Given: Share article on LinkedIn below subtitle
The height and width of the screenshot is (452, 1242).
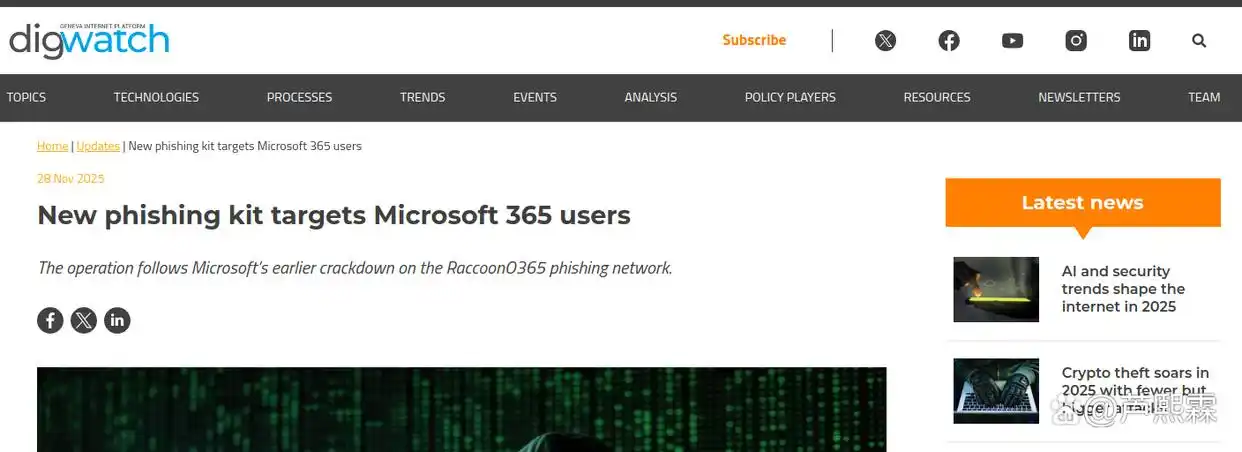Looking at the screenshot, I should [117, 320].
